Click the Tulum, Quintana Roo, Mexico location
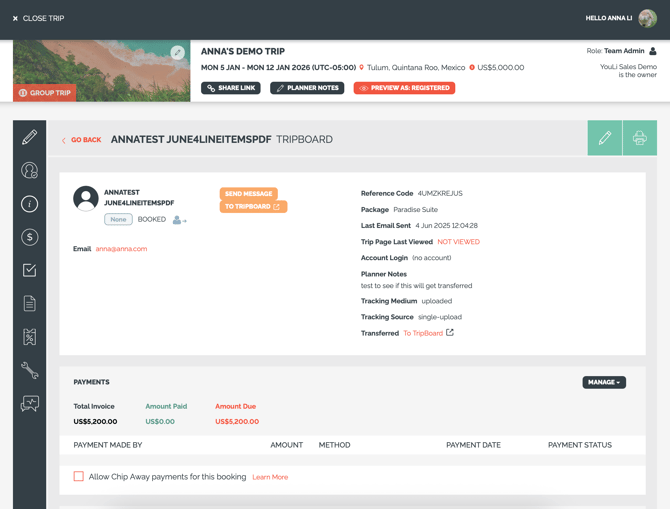The image size is (670, 509). tap(416, 68)
